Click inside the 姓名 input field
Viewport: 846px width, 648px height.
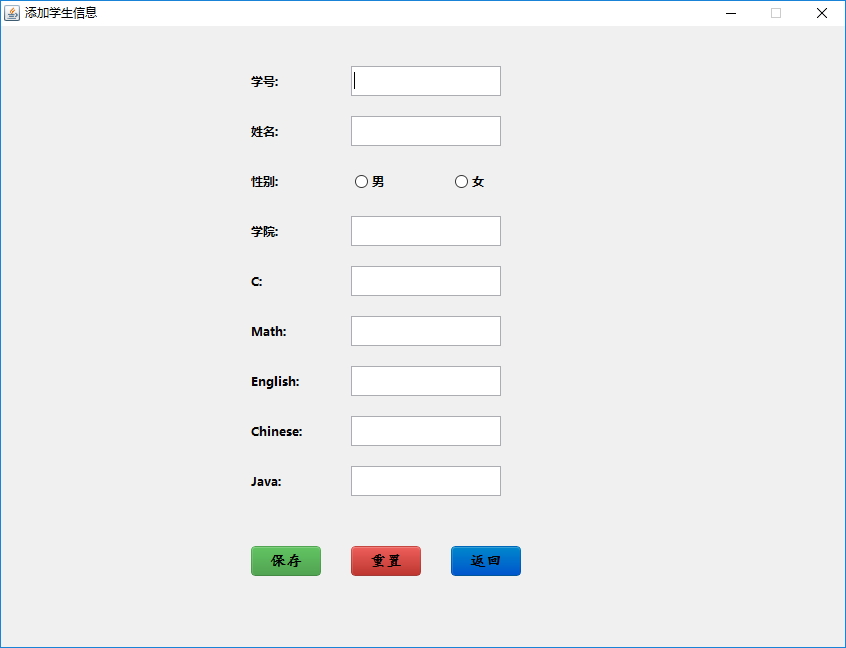425,130
